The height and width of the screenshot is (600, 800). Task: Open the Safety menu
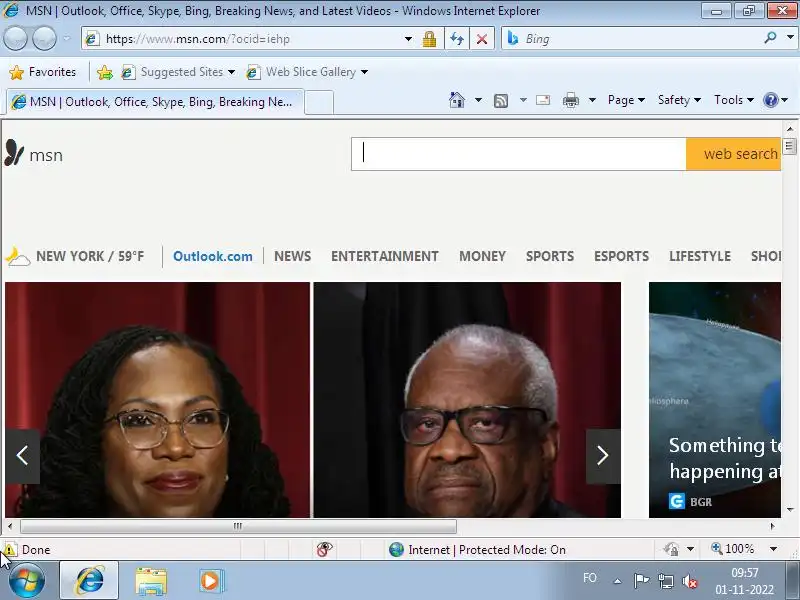pos(679,100)
